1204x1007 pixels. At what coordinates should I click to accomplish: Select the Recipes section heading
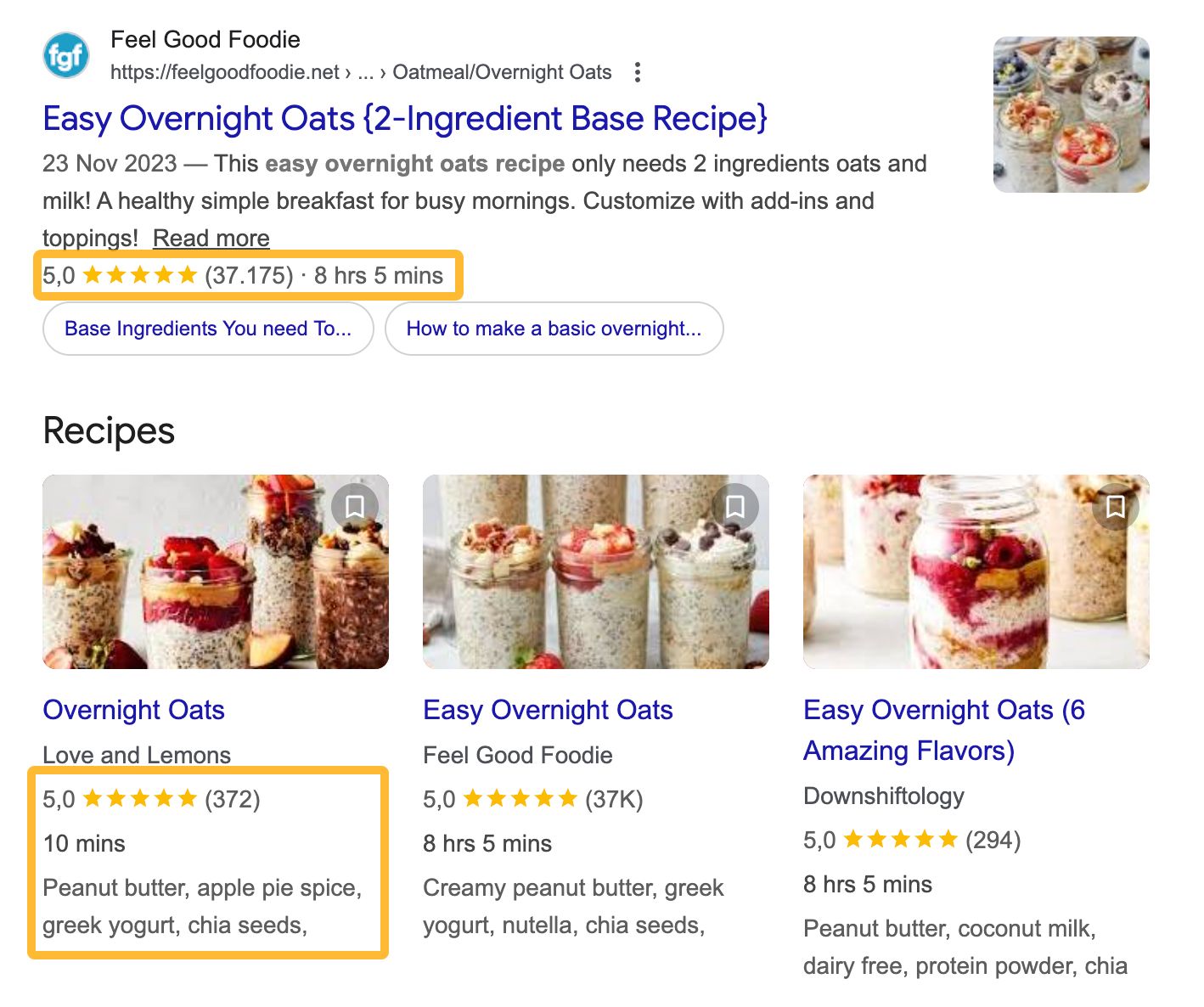109,430
